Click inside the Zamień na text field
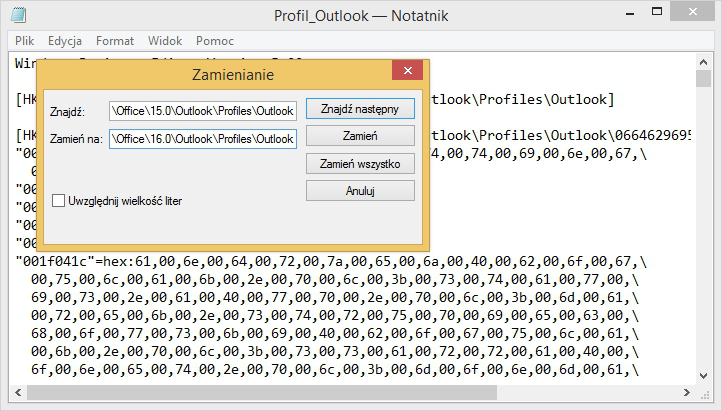 coord(203,139)
